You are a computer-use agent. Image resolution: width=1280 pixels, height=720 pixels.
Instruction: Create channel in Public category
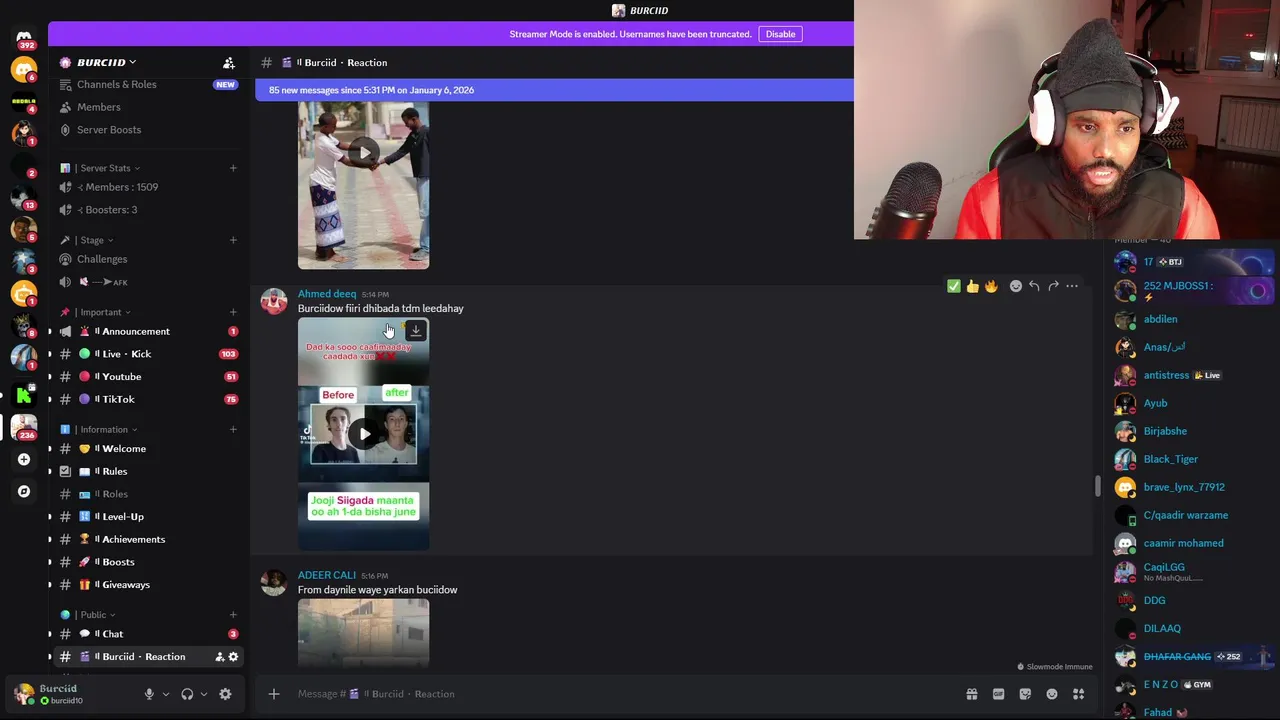(233, 615)
